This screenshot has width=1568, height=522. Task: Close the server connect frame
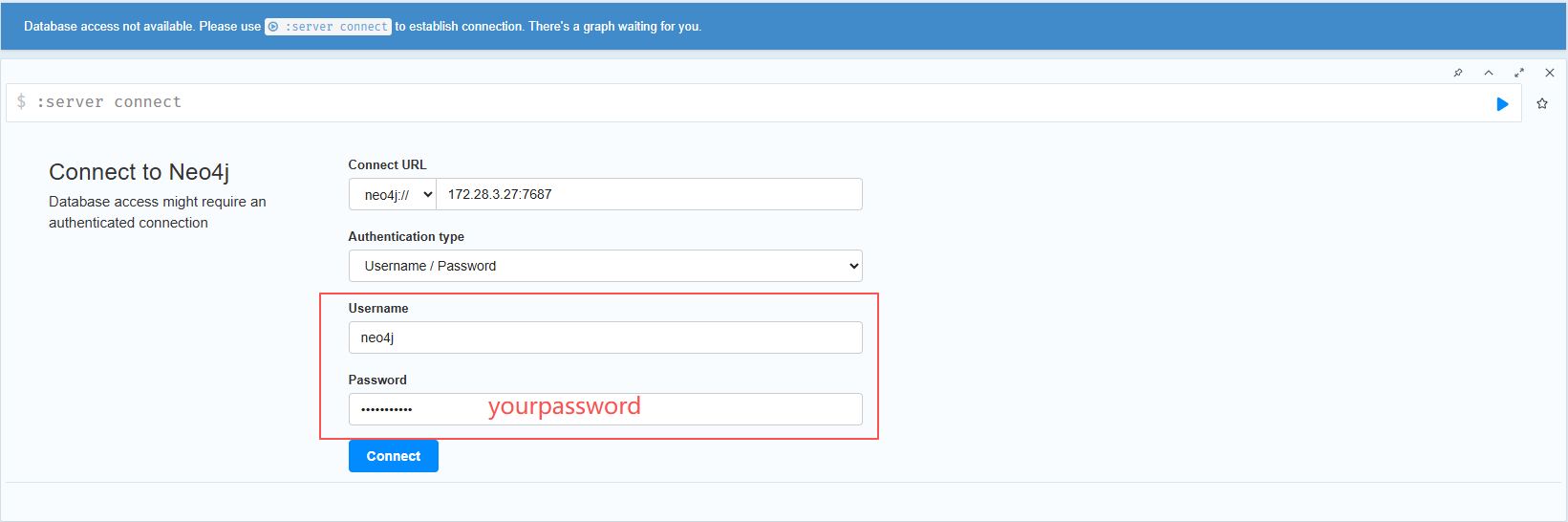(x=1550, y=73)
